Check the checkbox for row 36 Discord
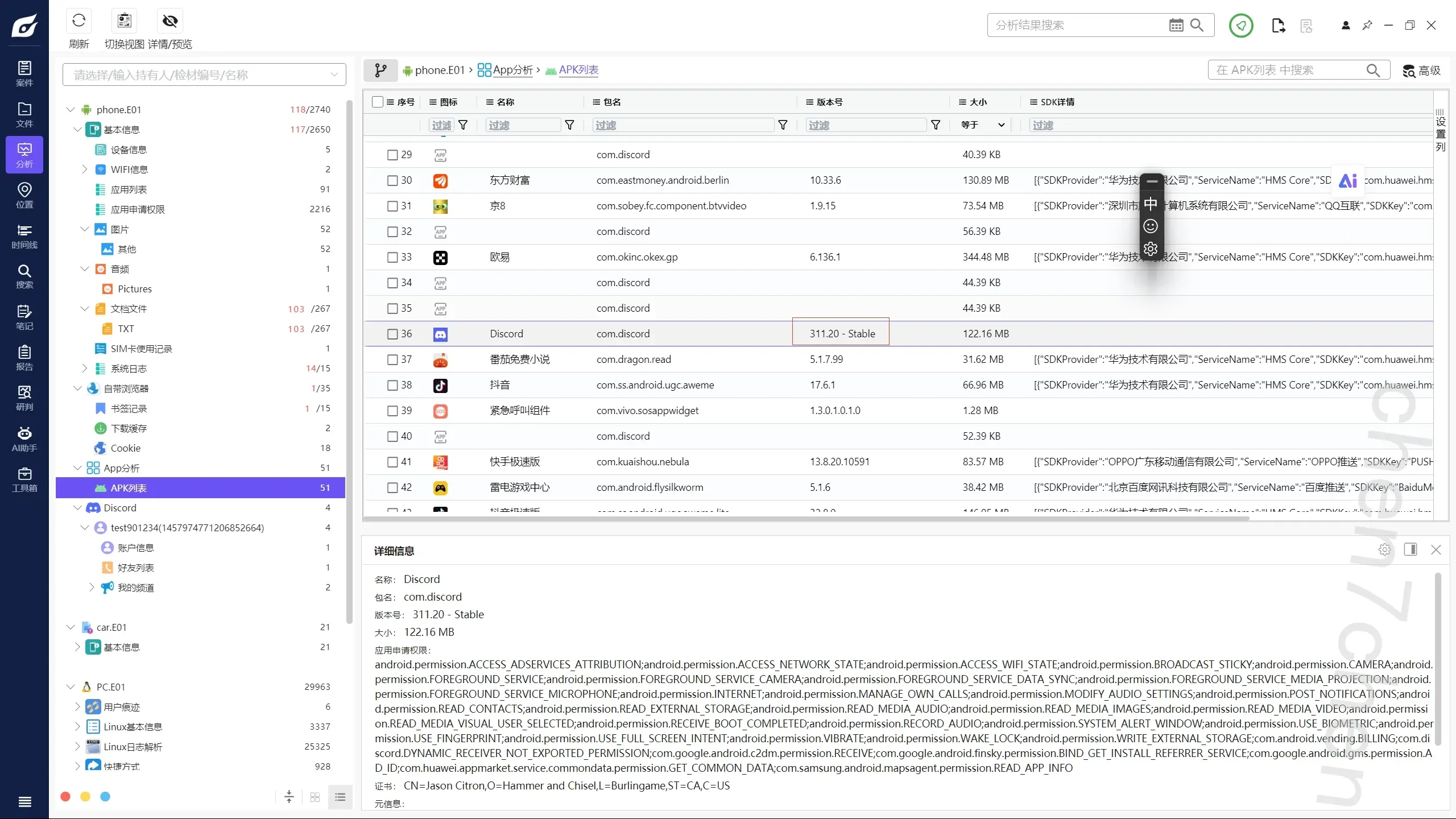 392,334
